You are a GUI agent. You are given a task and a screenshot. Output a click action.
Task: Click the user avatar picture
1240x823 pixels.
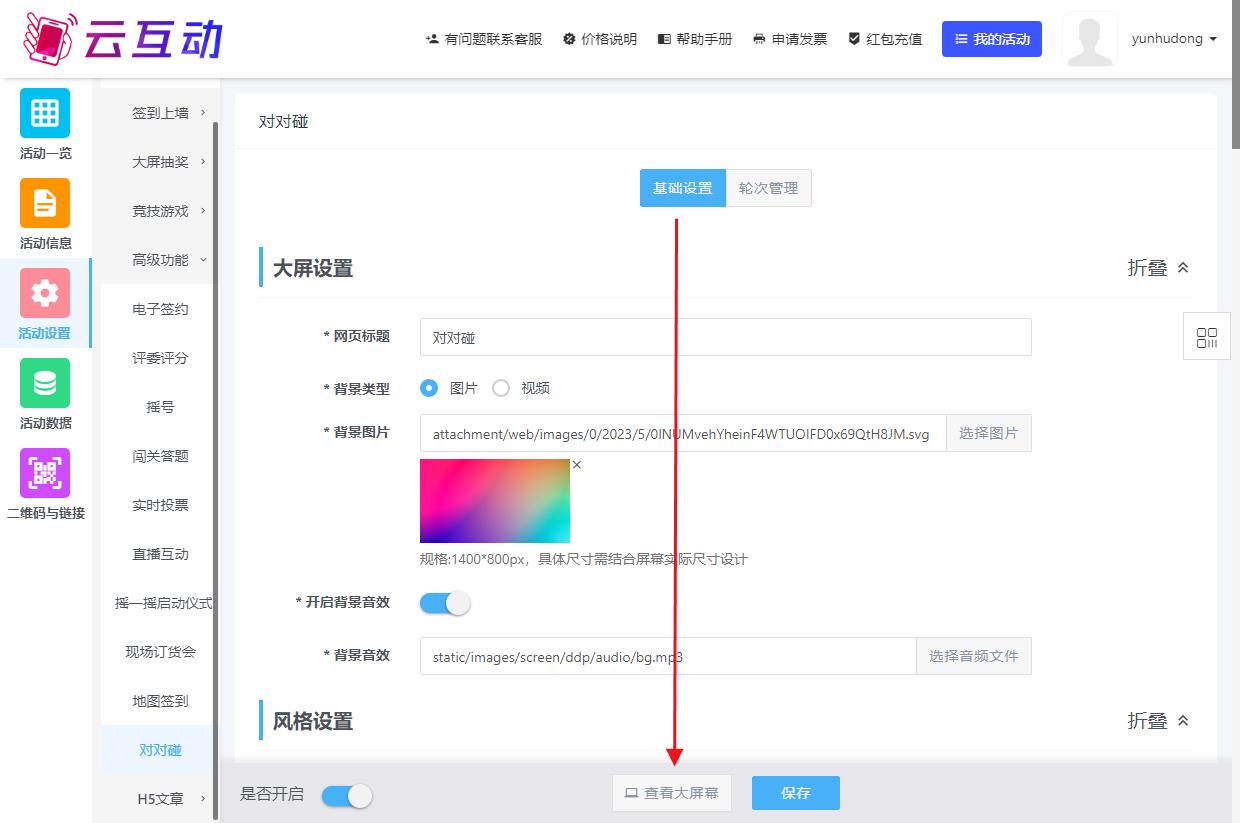click(1089, 40)
